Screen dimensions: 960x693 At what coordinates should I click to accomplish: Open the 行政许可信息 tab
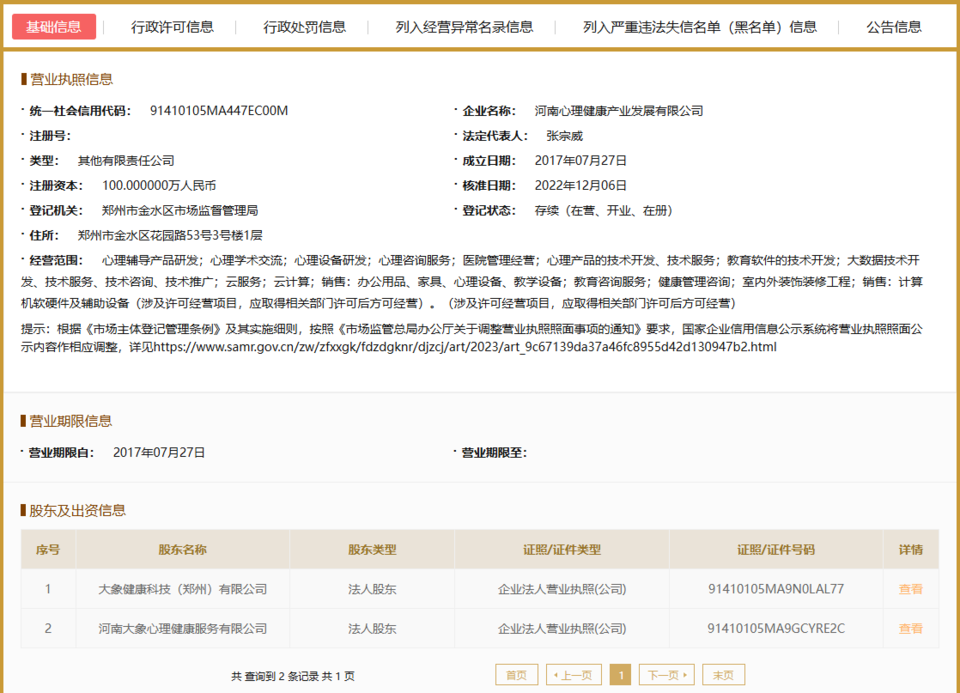point(172,27)
